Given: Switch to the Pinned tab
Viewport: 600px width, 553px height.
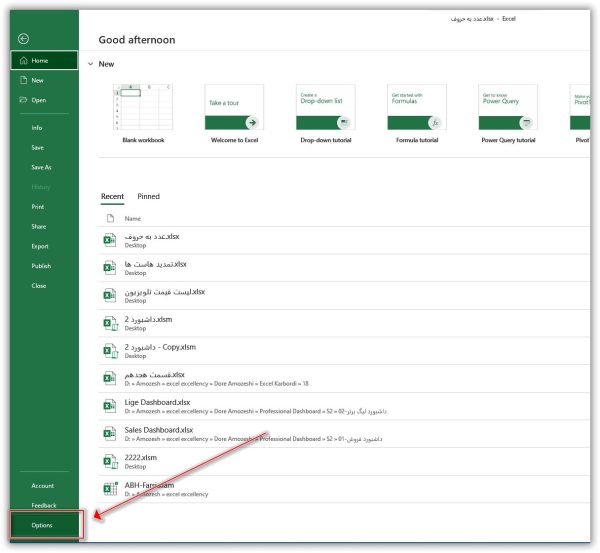Looking at the screenshot, I should tap(148, 197).
